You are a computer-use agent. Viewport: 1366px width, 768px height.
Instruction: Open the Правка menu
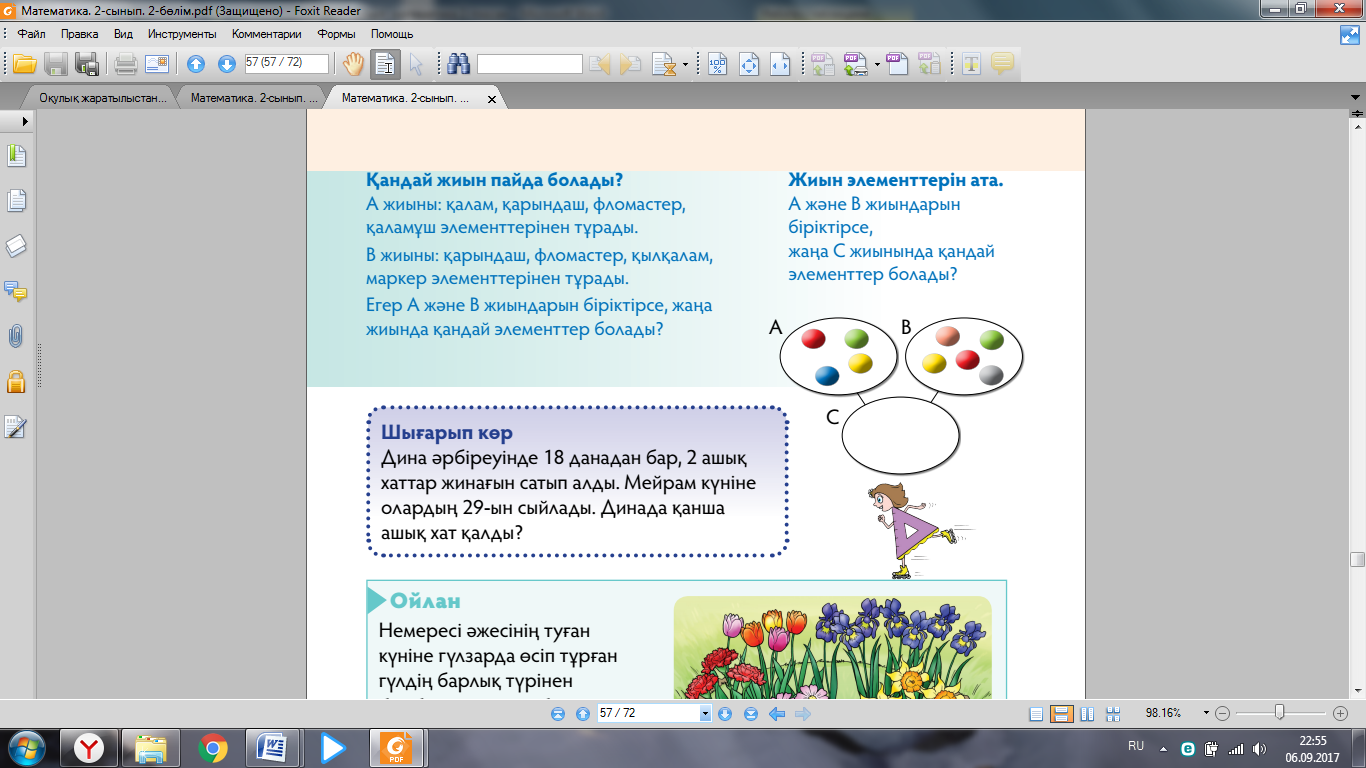(79, 34)
